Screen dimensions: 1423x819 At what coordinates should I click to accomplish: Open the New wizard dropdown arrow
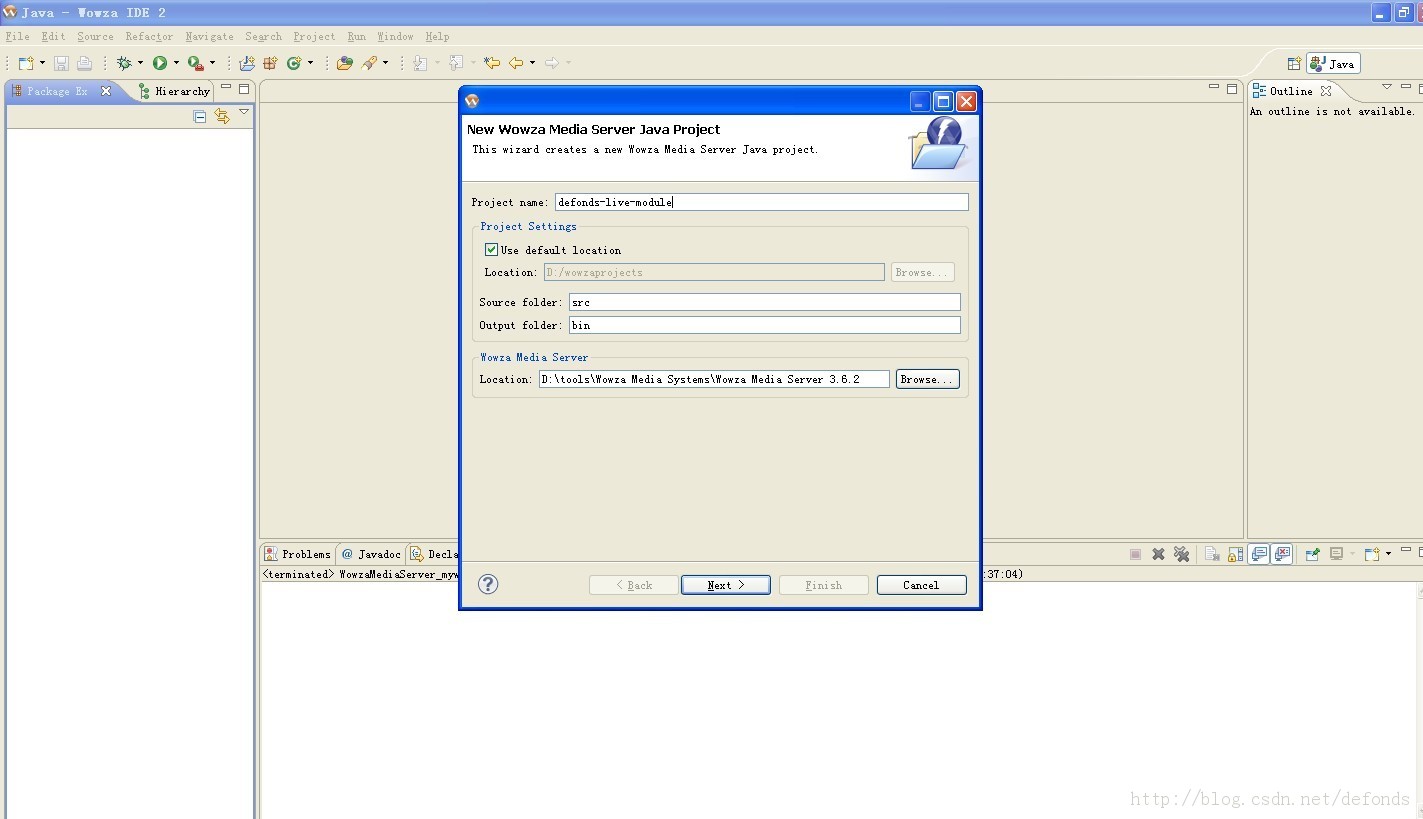coord(42,63)
